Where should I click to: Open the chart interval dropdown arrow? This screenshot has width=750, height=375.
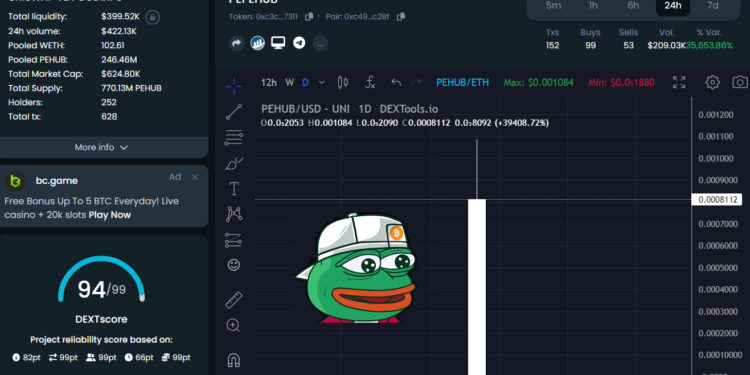point(321,82)
